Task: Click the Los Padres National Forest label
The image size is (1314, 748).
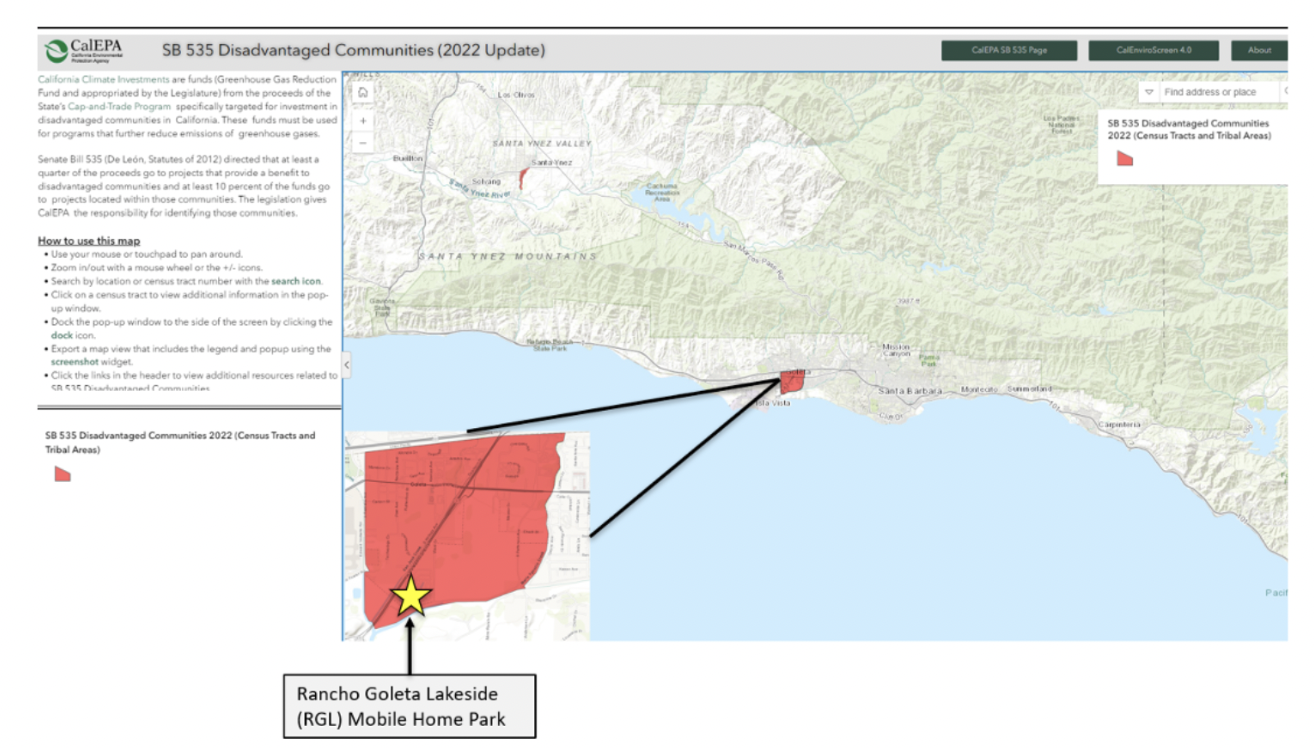Action: point(1062,123)
